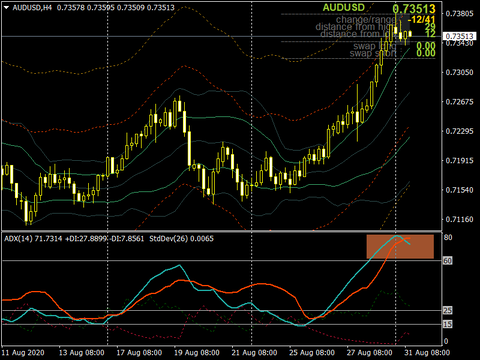This screenshot has height=360, width=480.
Task: Click the swap long label
Action: point(375,46)
